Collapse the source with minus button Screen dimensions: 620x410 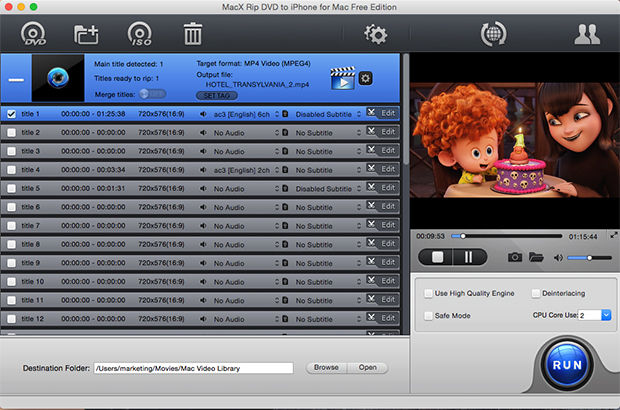16,79
